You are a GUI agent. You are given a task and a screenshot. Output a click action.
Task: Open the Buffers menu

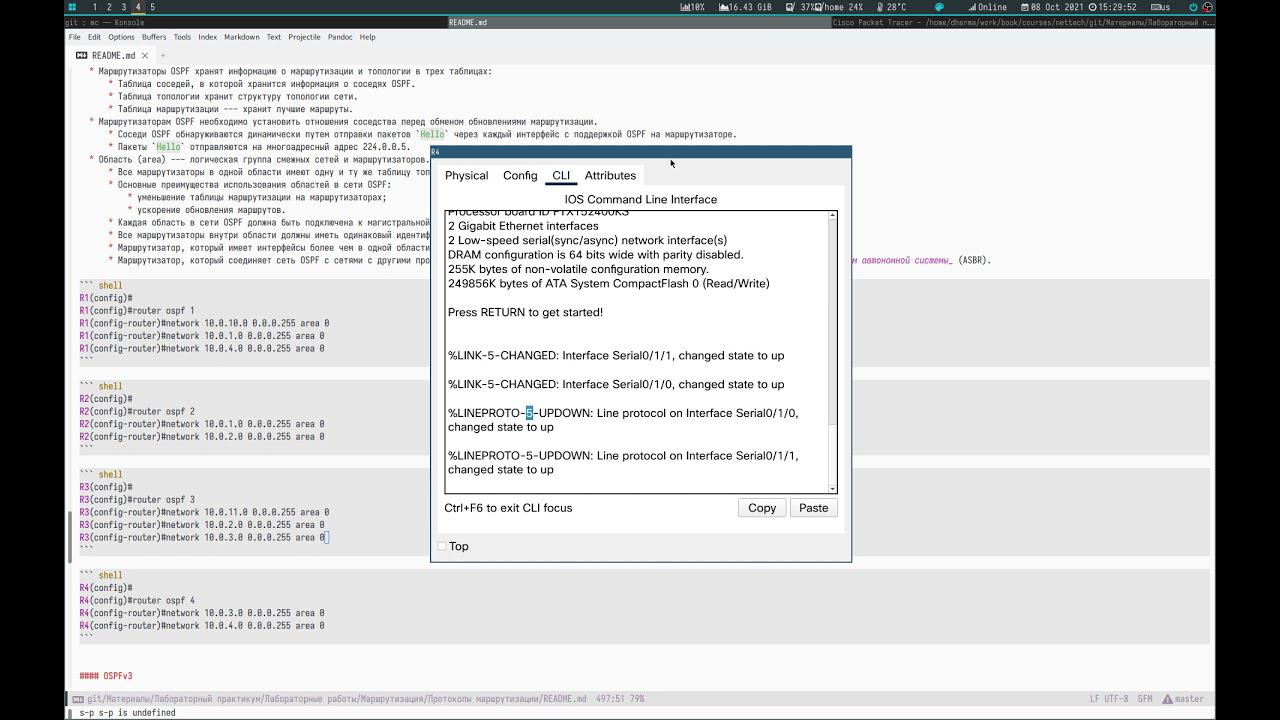154,37
